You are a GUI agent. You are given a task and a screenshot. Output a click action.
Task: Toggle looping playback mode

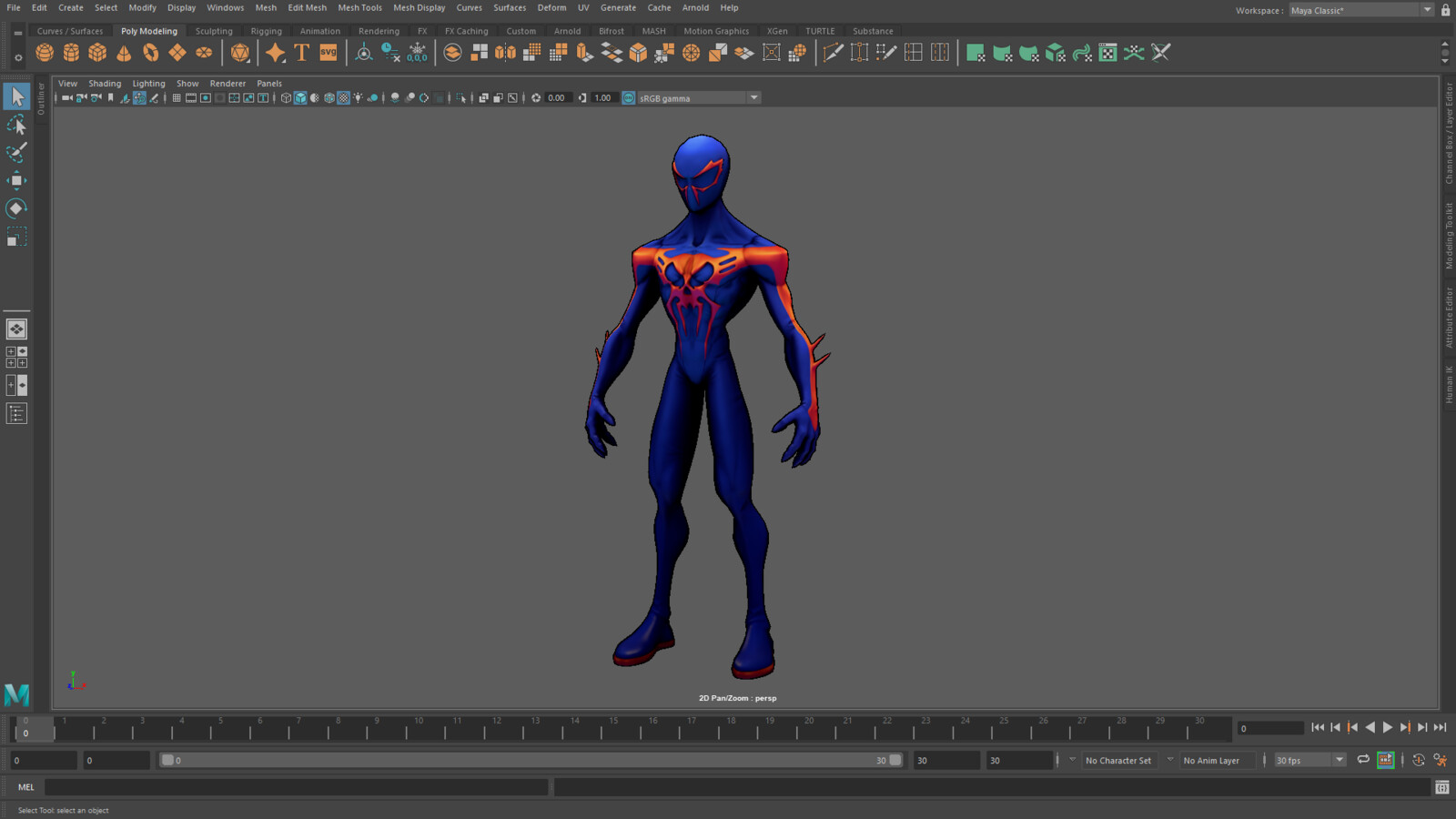1363,760
